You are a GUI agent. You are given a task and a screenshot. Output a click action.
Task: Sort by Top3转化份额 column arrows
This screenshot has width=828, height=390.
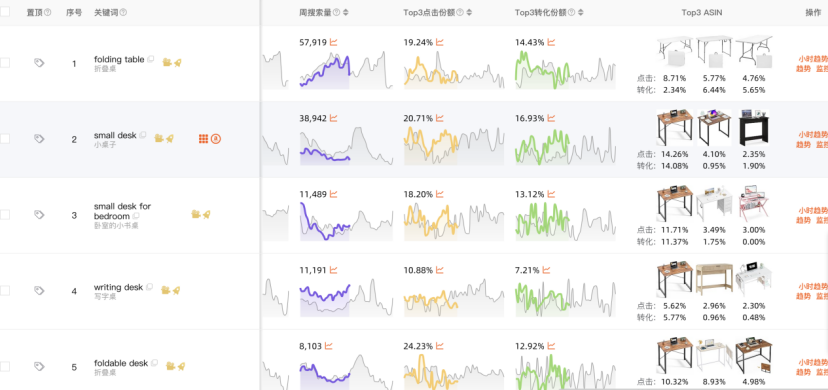pyautogui.click(x=581, y=12)
